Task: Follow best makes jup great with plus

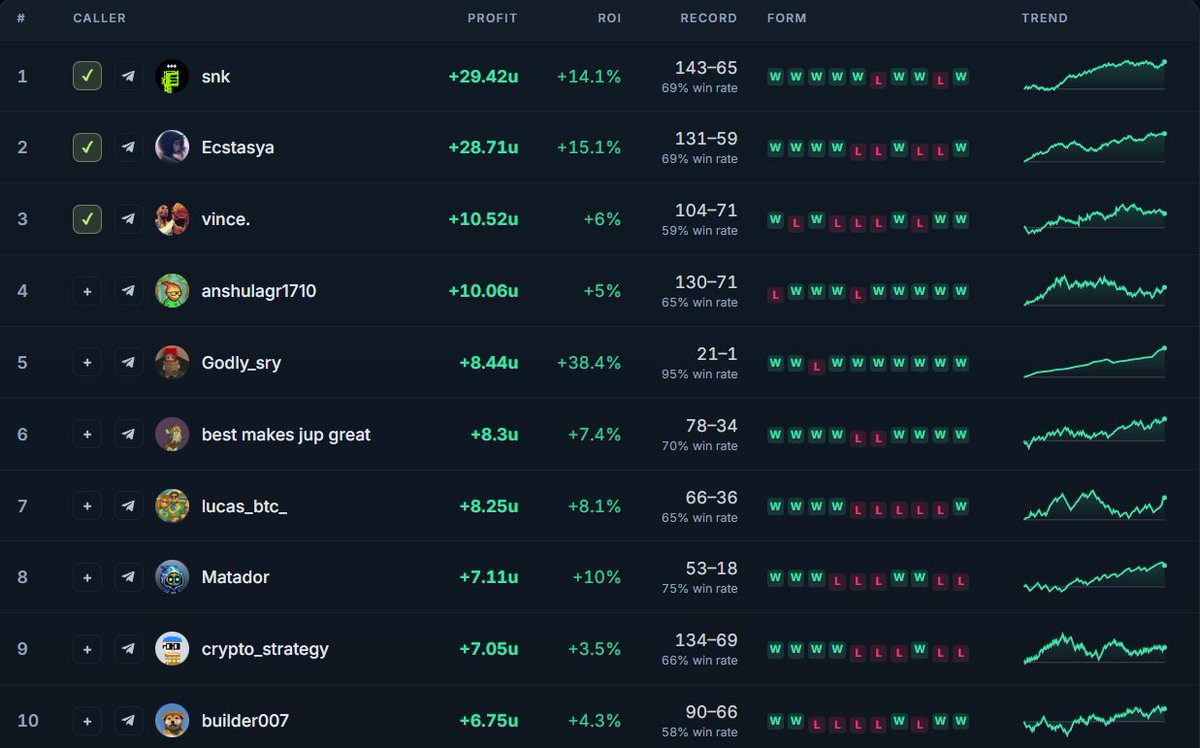Action: [87, 434]
